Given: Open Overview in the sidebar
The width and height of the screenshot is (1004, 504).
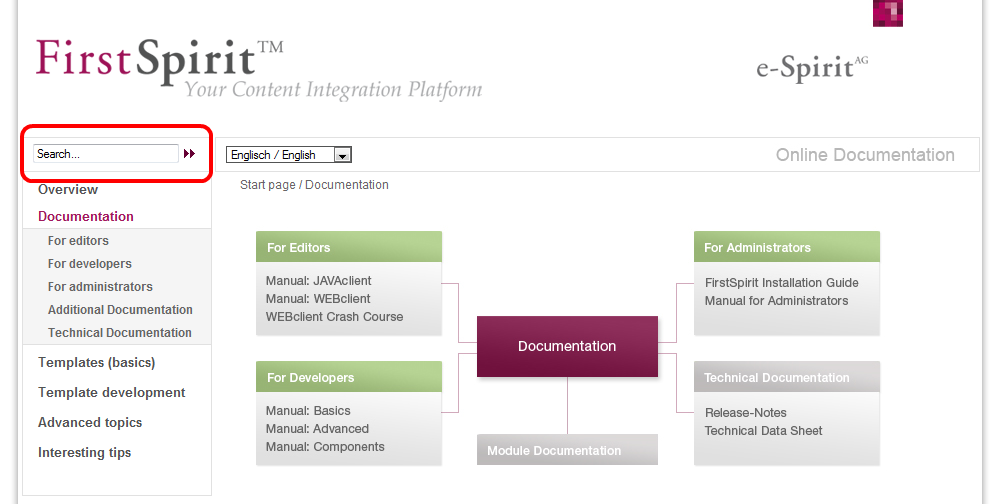Looking at the screenshot, I should pos(68,190).
